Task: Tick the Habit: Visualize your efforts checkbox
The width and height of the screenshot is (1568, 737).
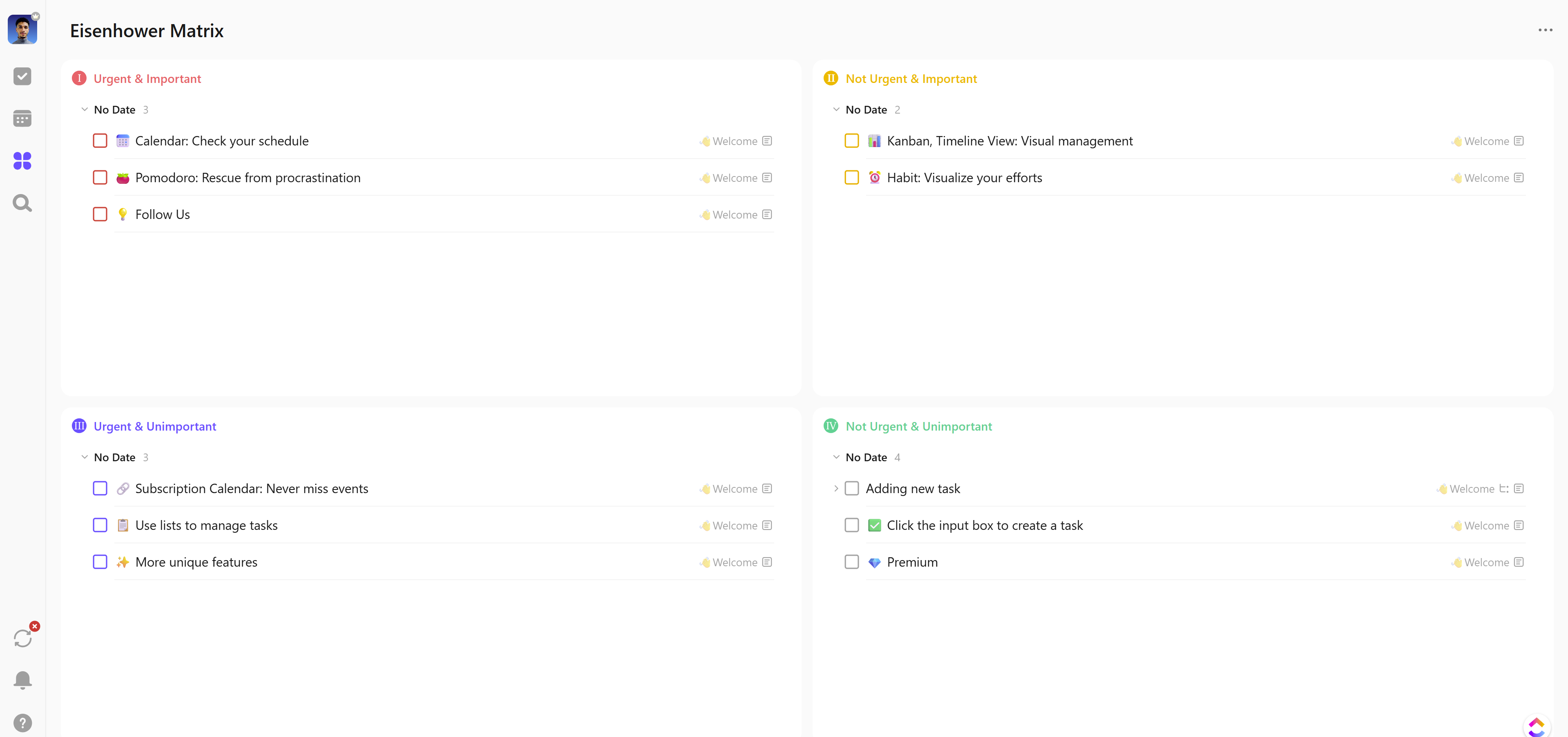Action: [851, 178]
